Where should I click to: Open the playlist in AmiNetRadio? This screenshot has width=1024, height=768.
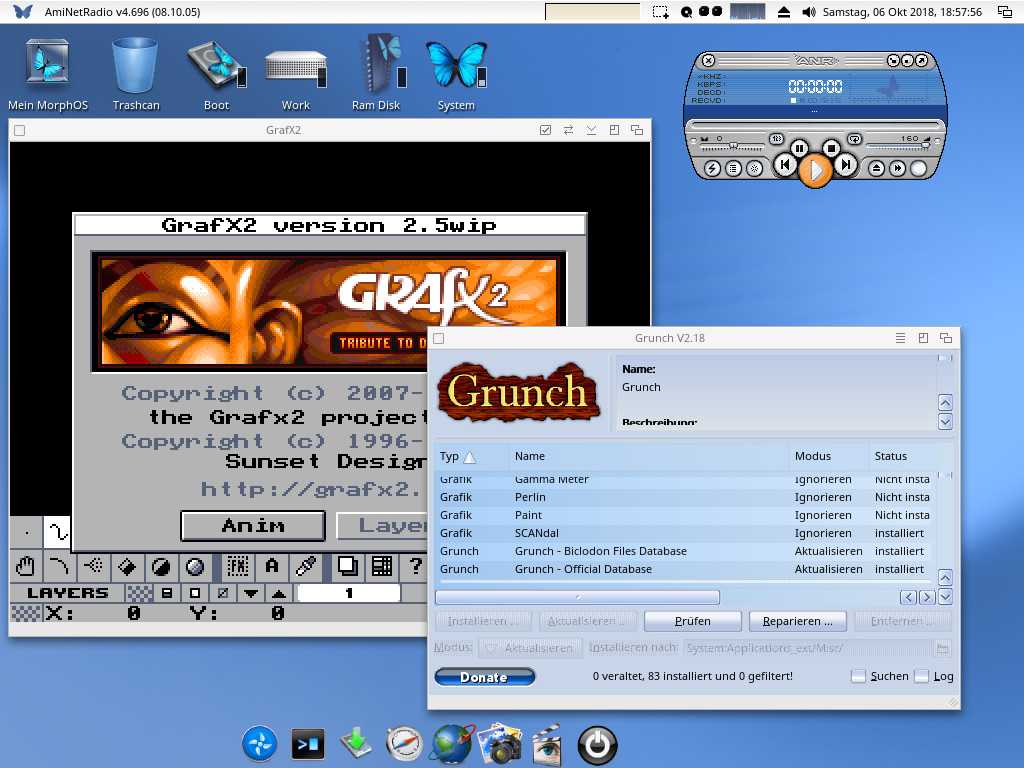[734, 169]
